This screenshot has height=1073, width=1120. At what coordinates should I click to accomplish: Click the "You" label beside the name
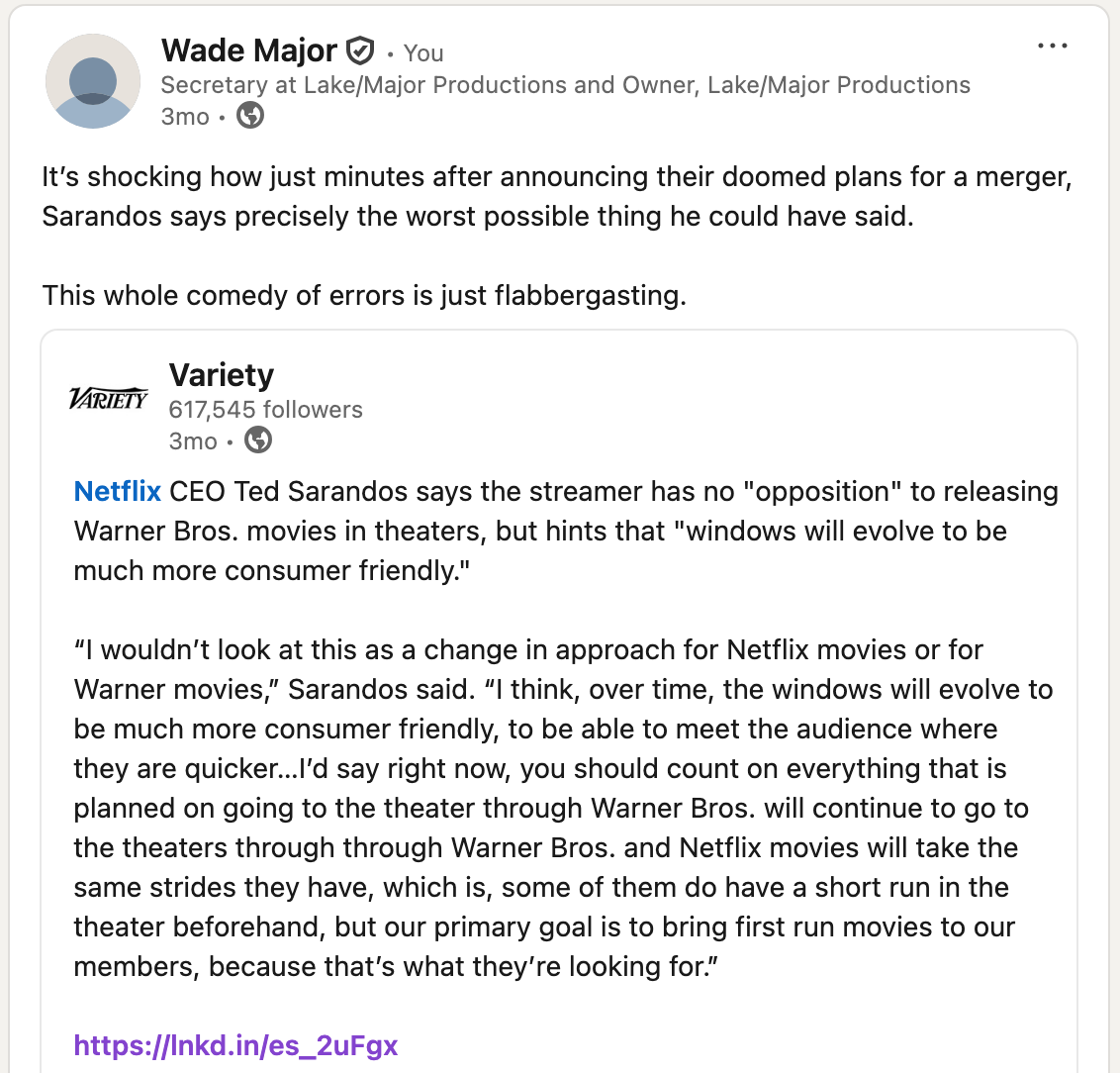[423, 52]
